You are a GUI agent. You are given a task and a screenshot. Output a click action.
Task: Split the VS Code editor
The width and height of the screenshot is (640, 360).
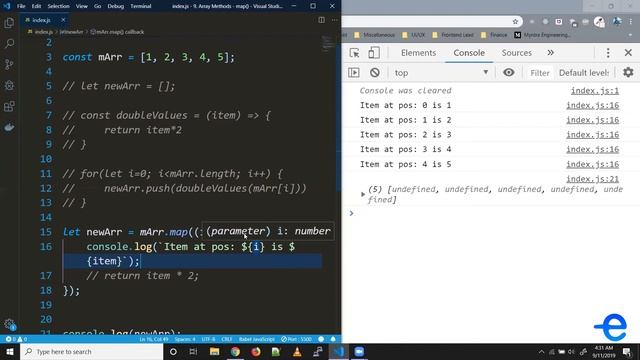[321, 20]
